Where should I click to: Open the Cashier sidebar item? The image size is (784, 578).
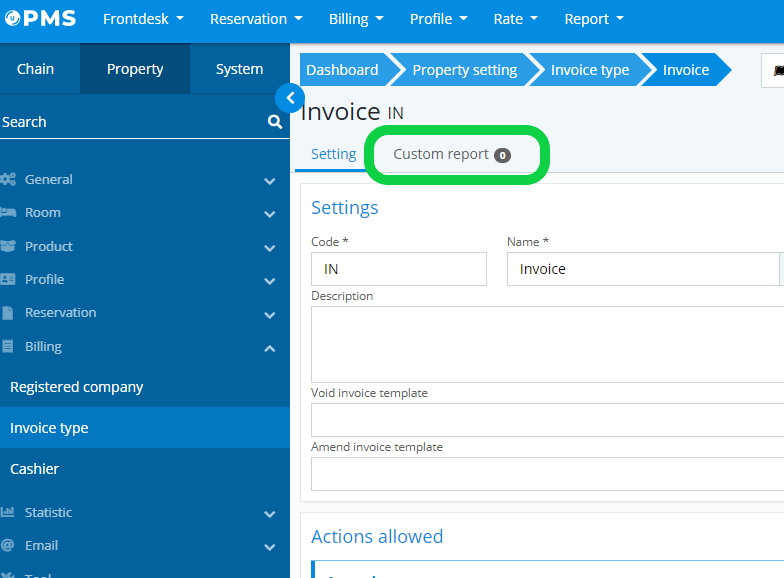tap(35, 469)
